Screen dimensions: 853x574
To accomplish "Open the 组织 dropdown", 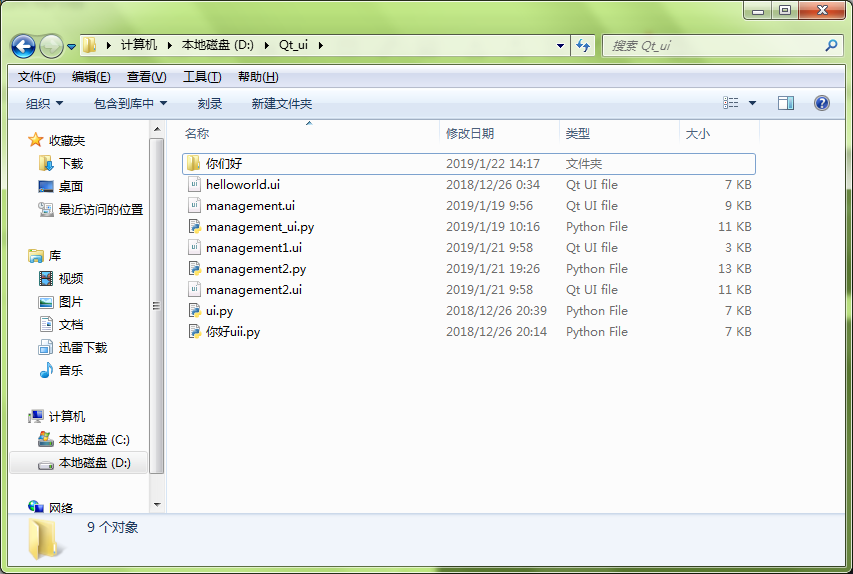I will point(45,103).
